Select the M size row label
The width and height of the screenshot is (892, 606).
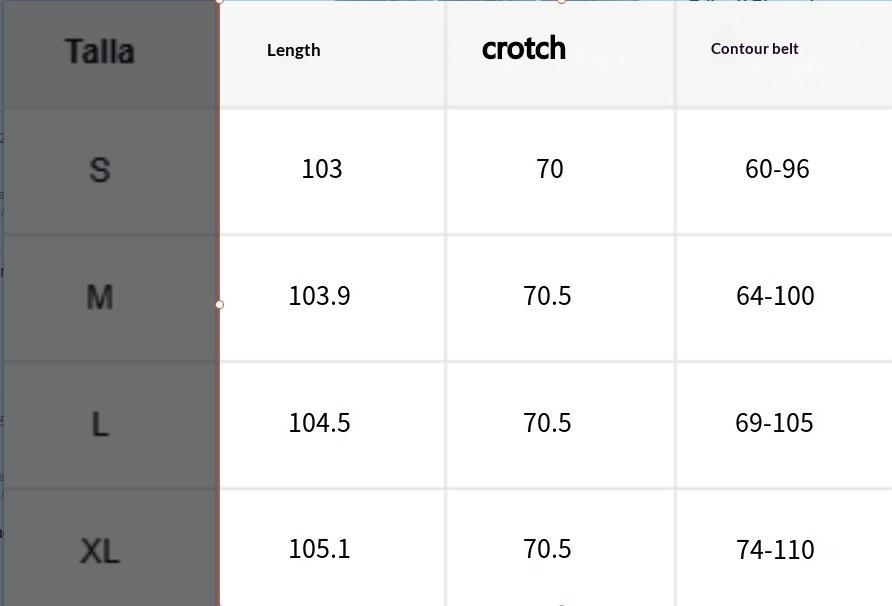point(99,297)
